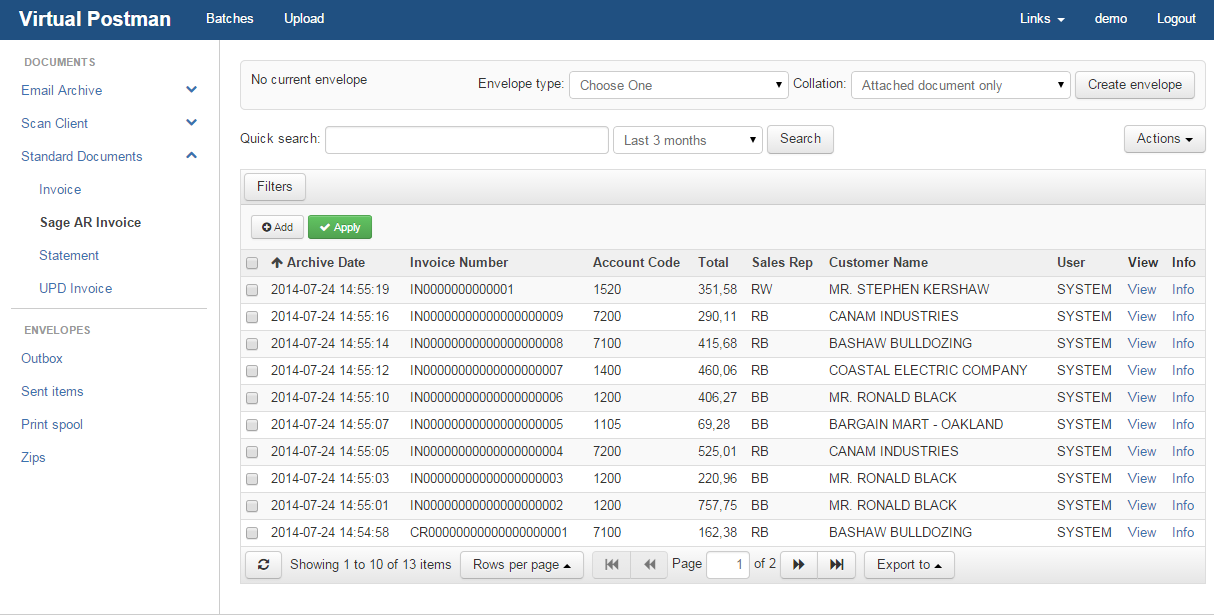Go to next page of results
The width and height of the screenshot is (1214, 615).
click(x=798, y=565)
